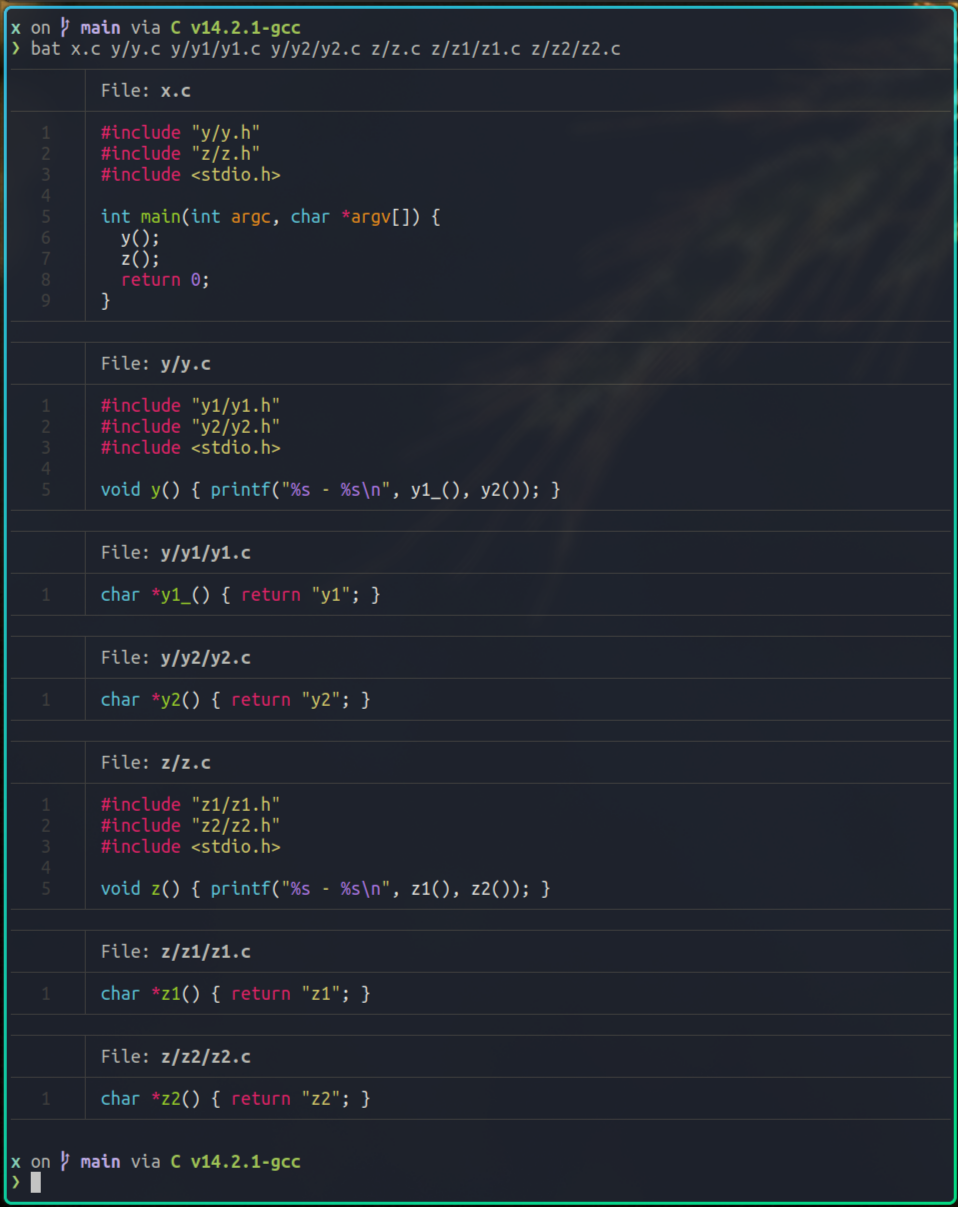
Task: Click the git branch icon in the bottom prompt
Action: tap(65, 1161)
